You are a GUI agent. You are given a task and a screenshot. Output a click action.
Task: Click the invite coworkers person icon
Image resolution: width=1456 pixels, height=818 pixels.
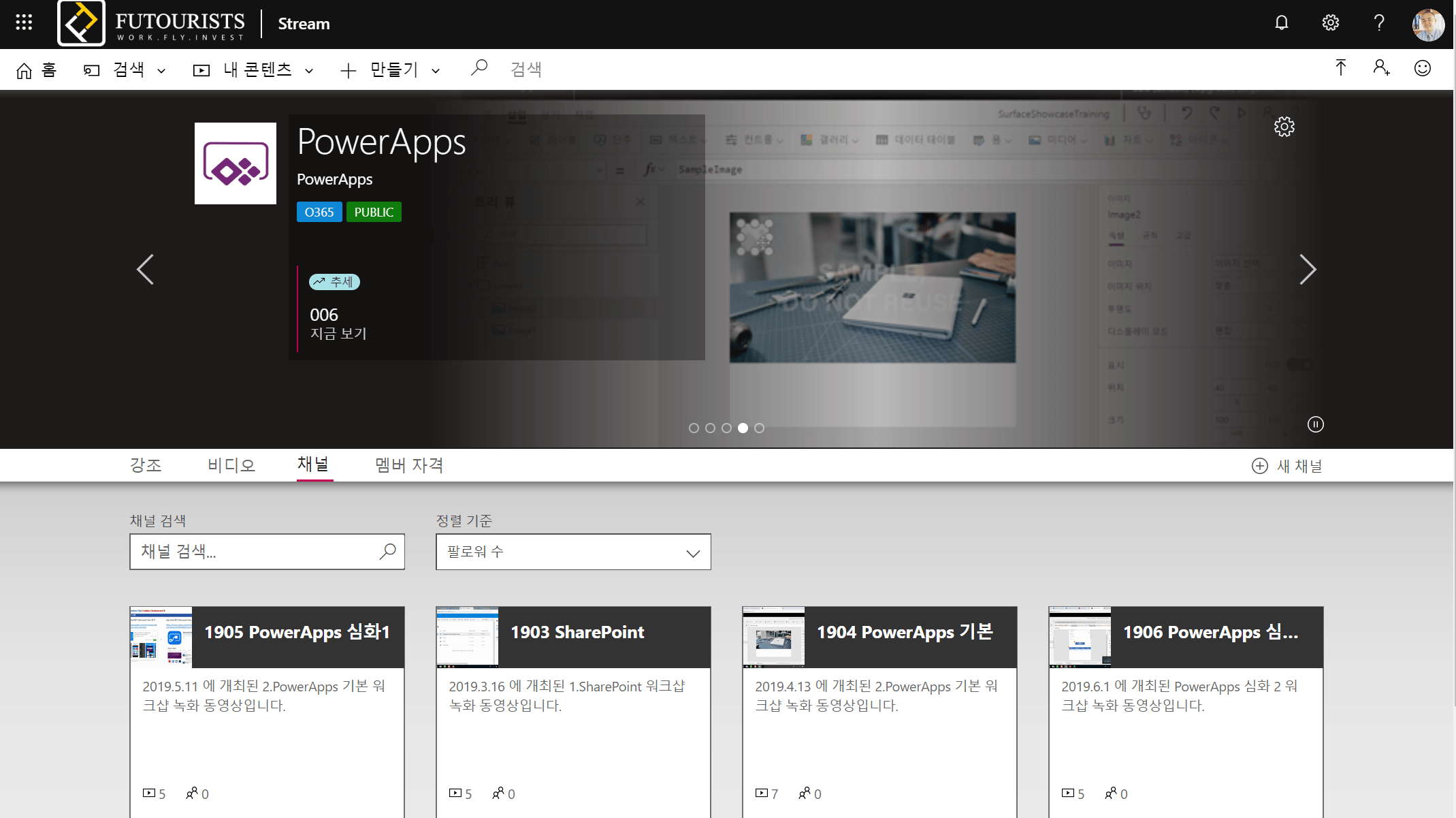[x=1380, y=68]
